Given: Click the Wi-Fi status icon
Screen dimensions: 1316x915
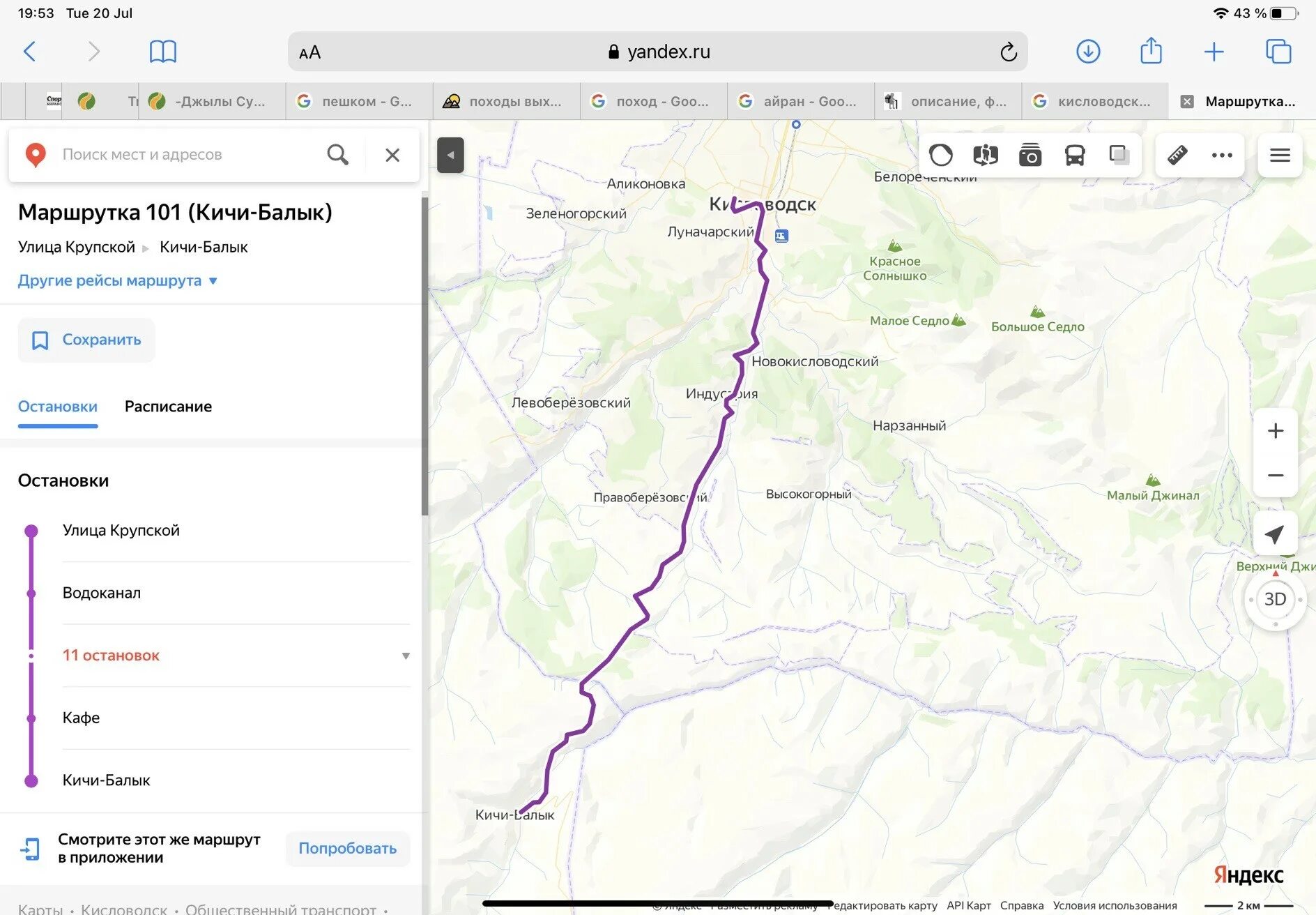Looking at the screenshot, I should 1221,13.
